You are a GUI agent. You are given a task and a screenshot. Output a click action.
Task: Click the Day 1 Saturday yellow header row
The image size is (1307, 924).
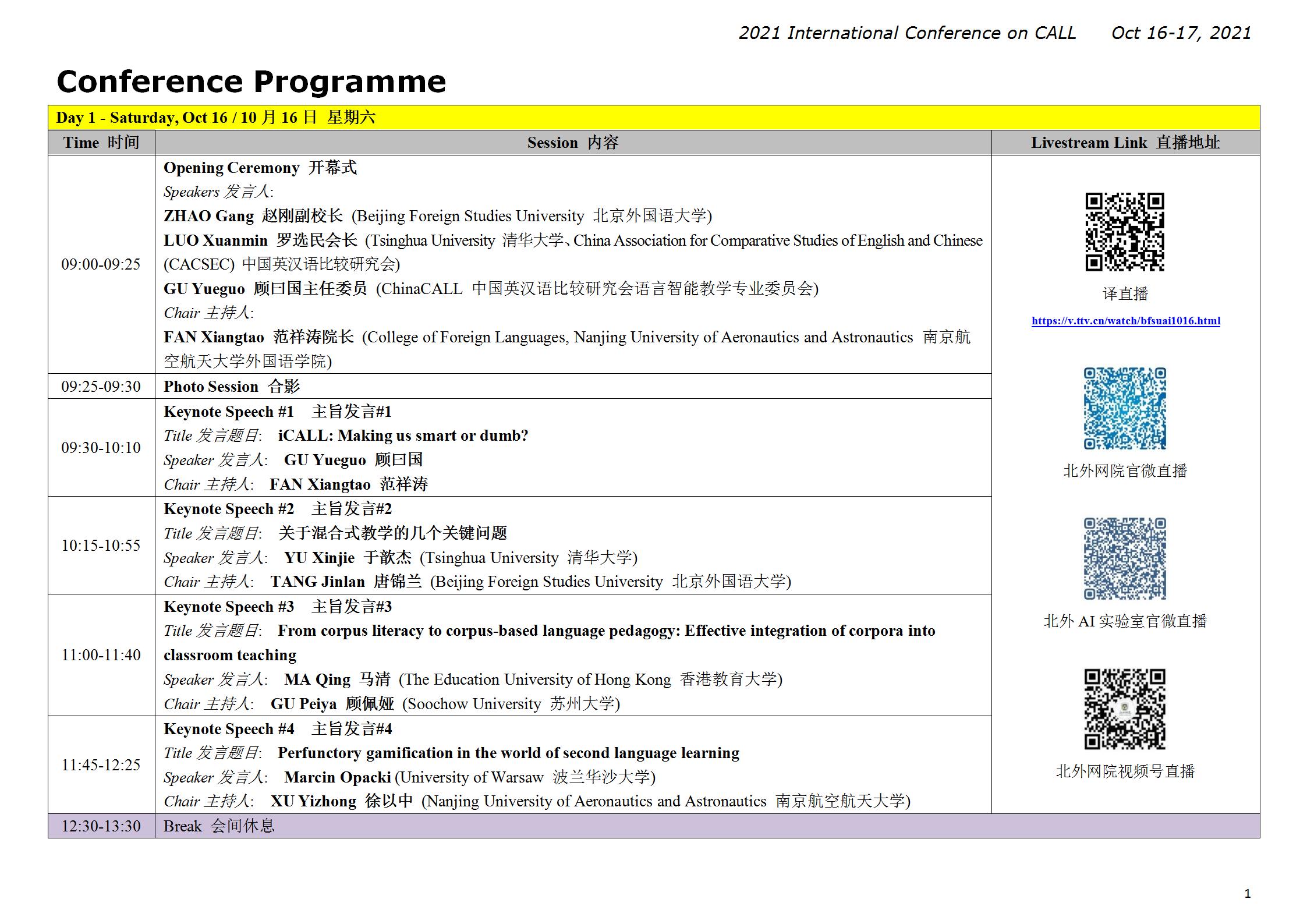point(215,118)
